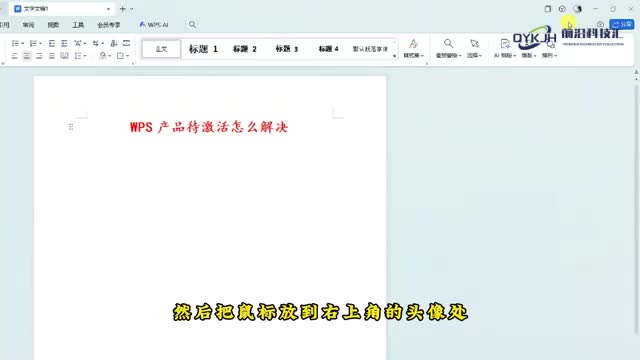Apply the 正文 style
Viewport: 640px width, 360px height.
click(x=161, y=49)
